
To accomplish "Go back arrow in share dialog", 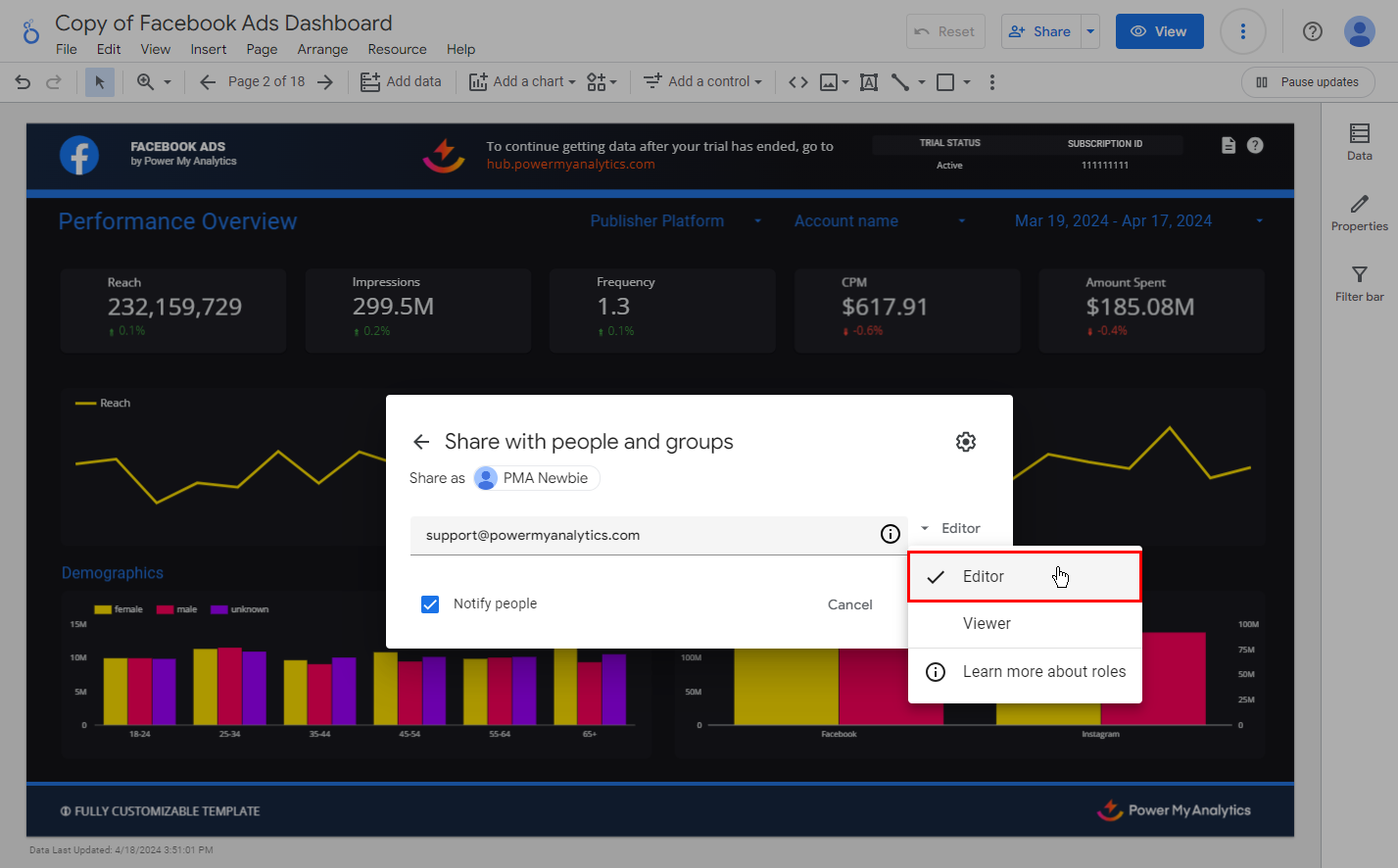I will click(421, 442).
